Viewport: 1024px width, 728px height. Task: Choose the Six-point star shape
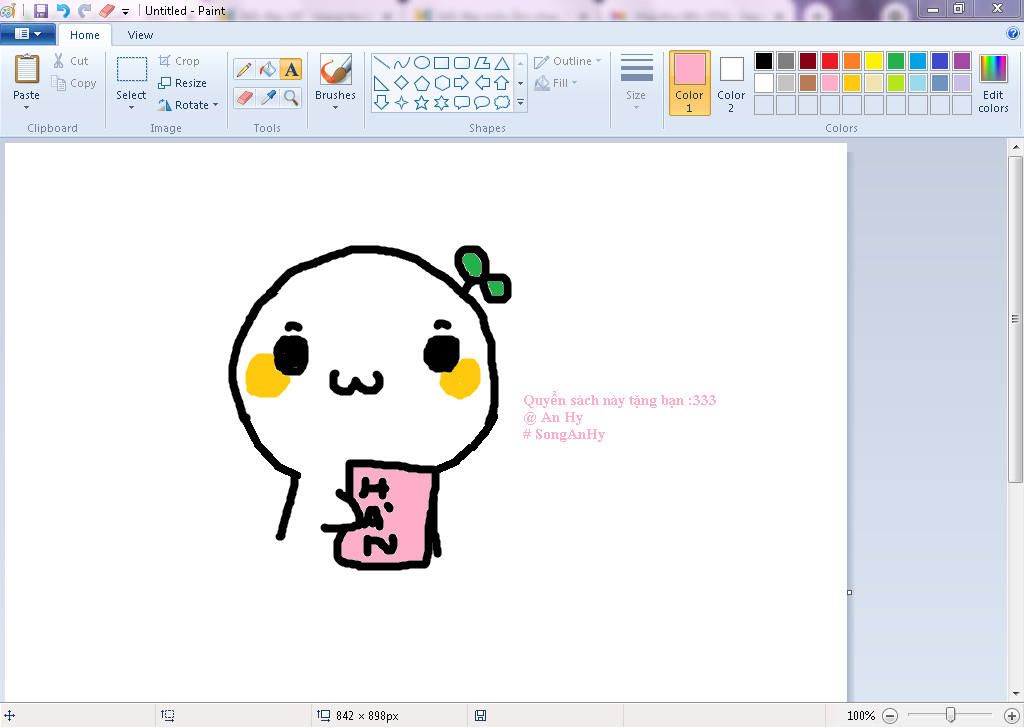[x=441, y=103]
